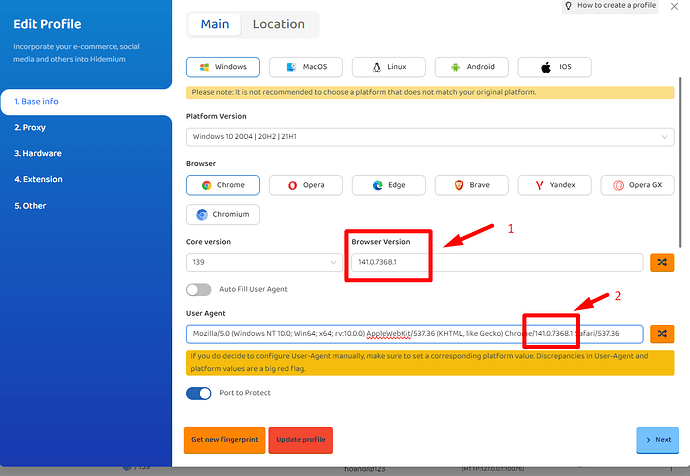
Task: Select the Chrome browser option
Action: (x=223, y=185)
